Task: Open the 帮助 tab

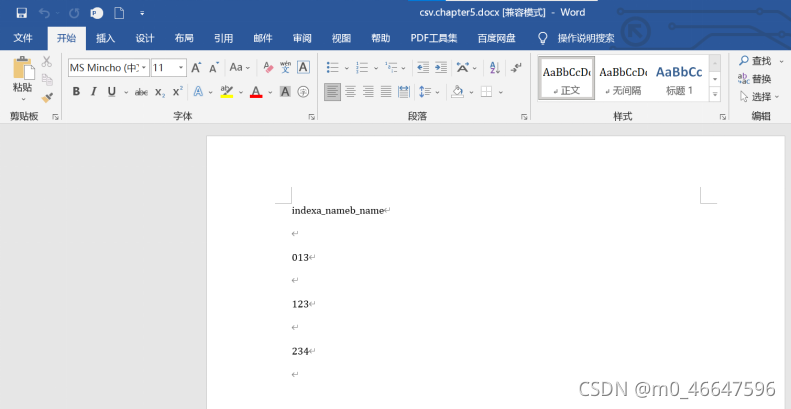Action: click(x=381, y=38)
